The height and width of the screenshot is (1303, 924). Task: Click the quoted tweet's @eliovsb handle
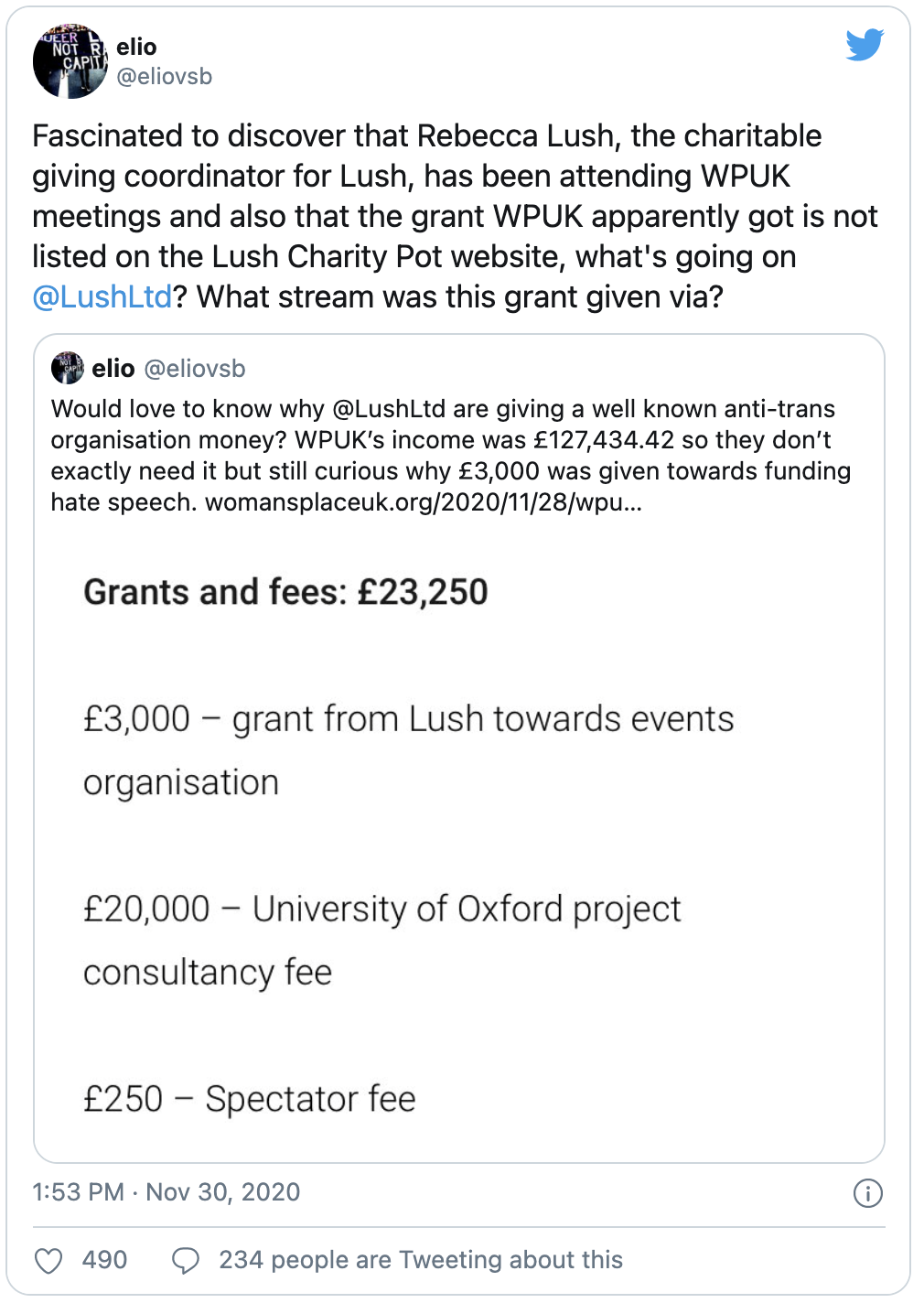tap(195, 369)
